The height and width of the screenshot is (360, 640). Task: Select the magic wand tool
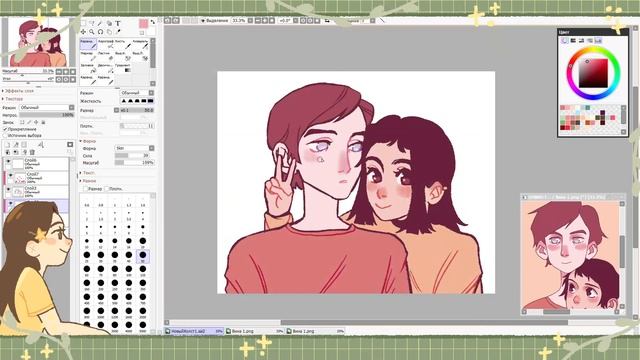tap(100, 24)
